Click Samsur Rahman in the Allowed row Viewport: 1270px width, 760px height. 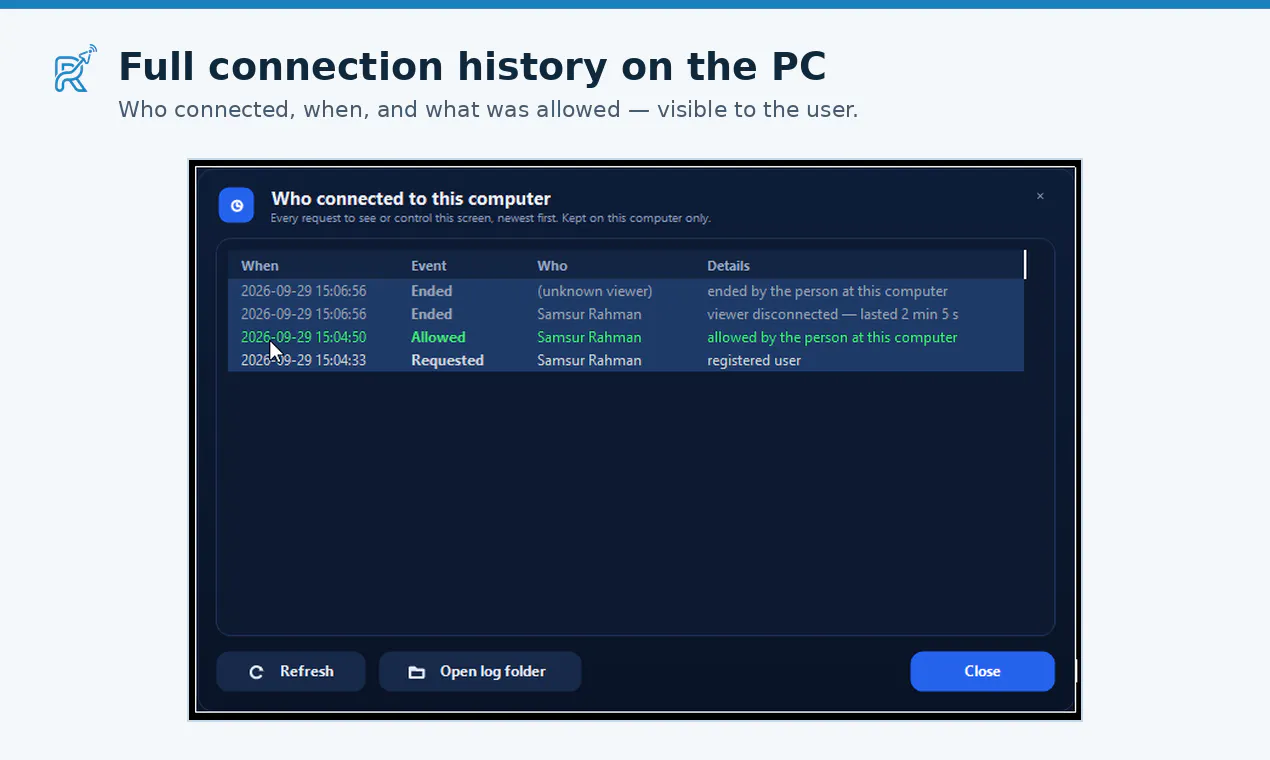pos(589,337)
